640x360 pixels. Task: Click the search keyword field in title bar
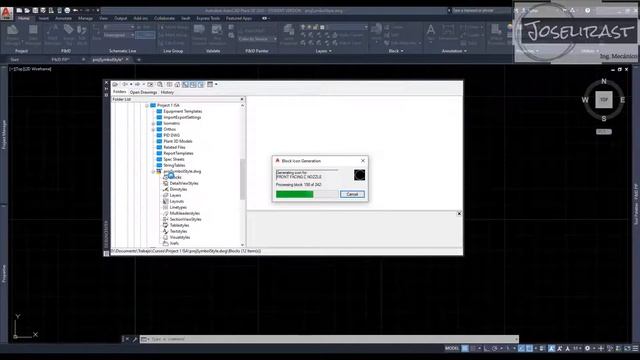coord(478,11)
